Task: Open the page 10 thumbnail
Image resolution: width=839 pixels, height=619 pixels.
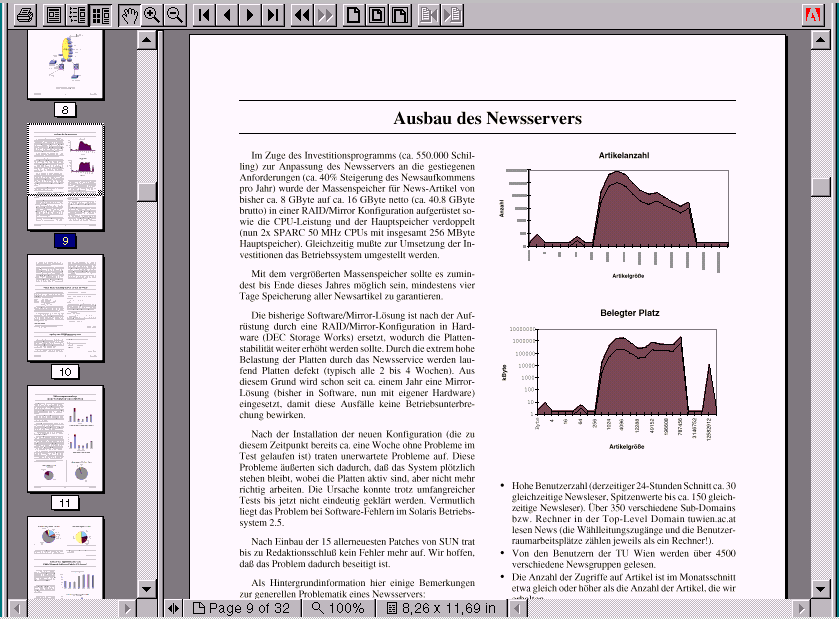Action: point(65,308)
